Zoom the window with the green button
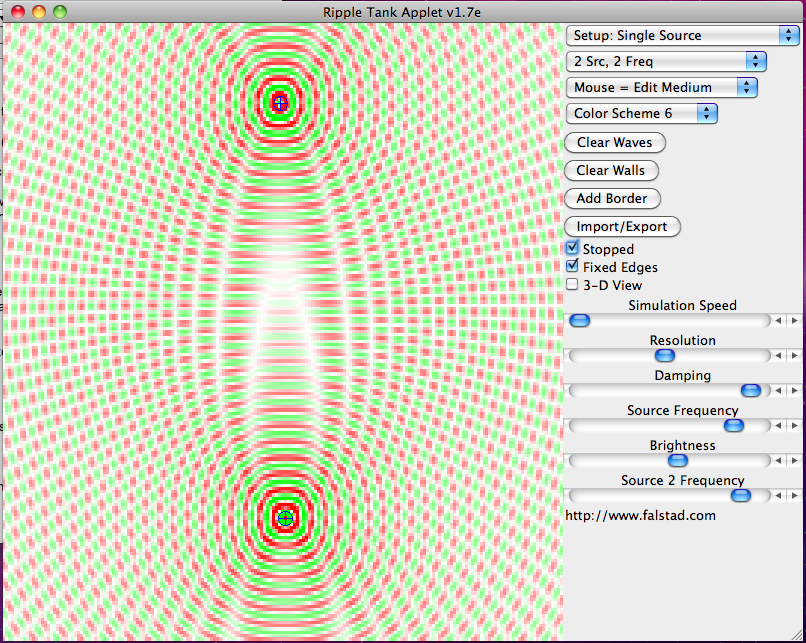The width and height of the screenshot is (806, 643). tap(60, 11)
